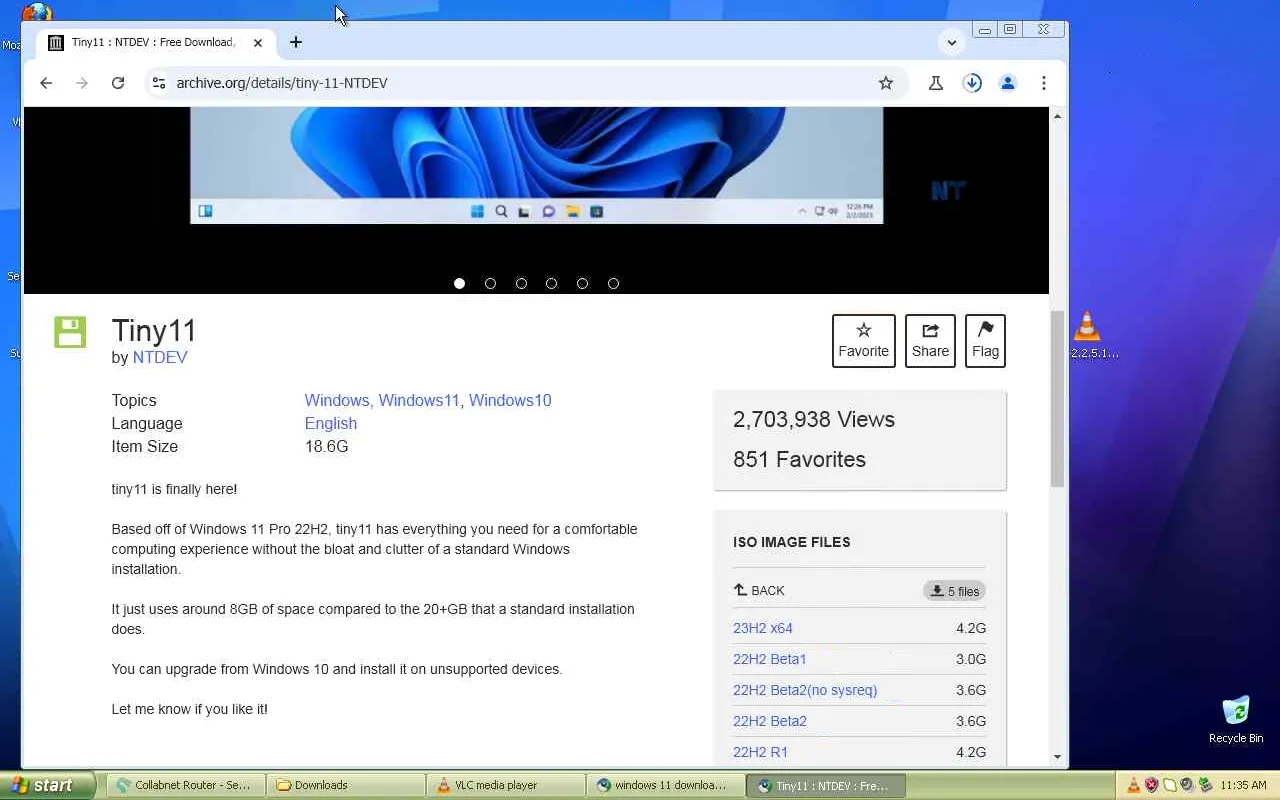Screen dimensions: 1280x800
Task: Click the ISO IMAGE FILES heading
Action: [792, 542]
